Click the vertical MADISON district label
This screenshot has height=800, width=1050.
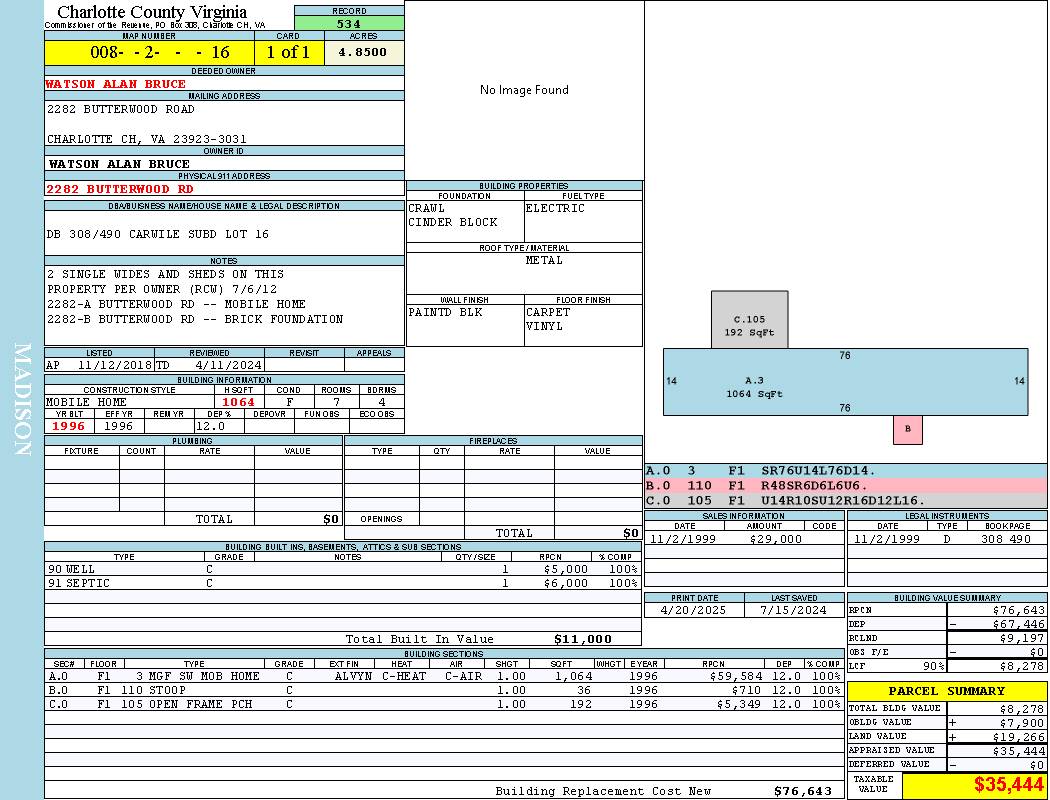pyautogui.click(x=22, y=400)
